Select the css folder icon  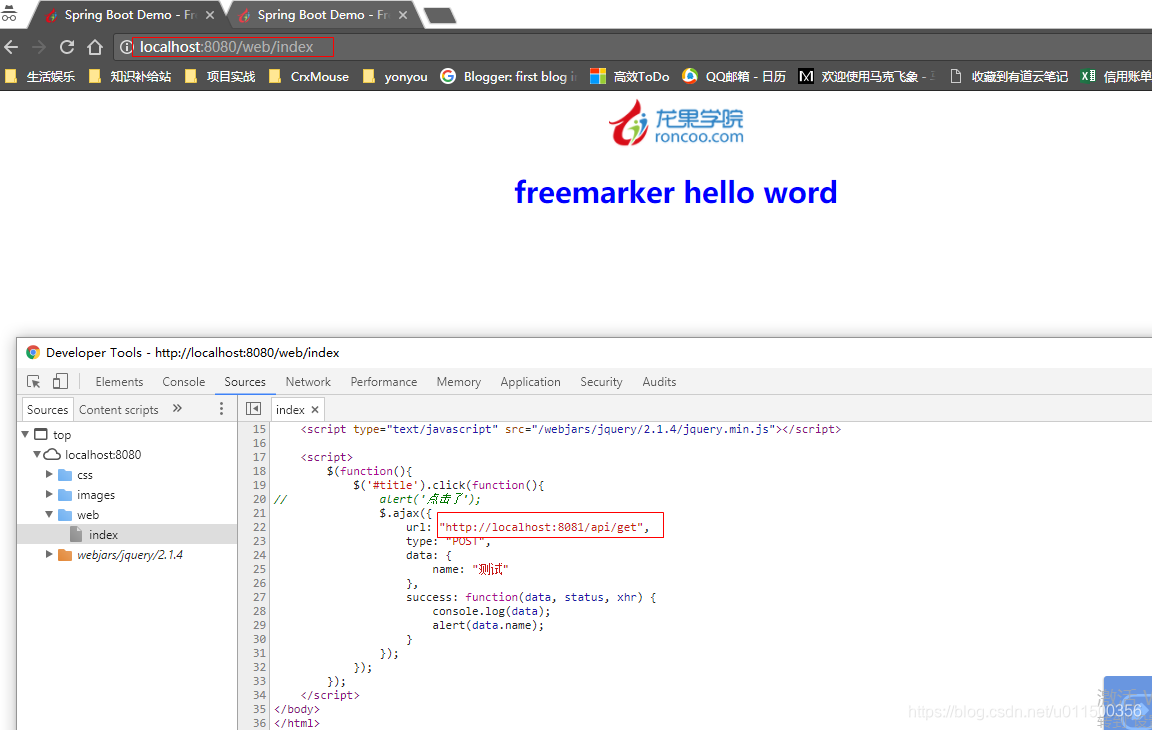tap(65, 474)
